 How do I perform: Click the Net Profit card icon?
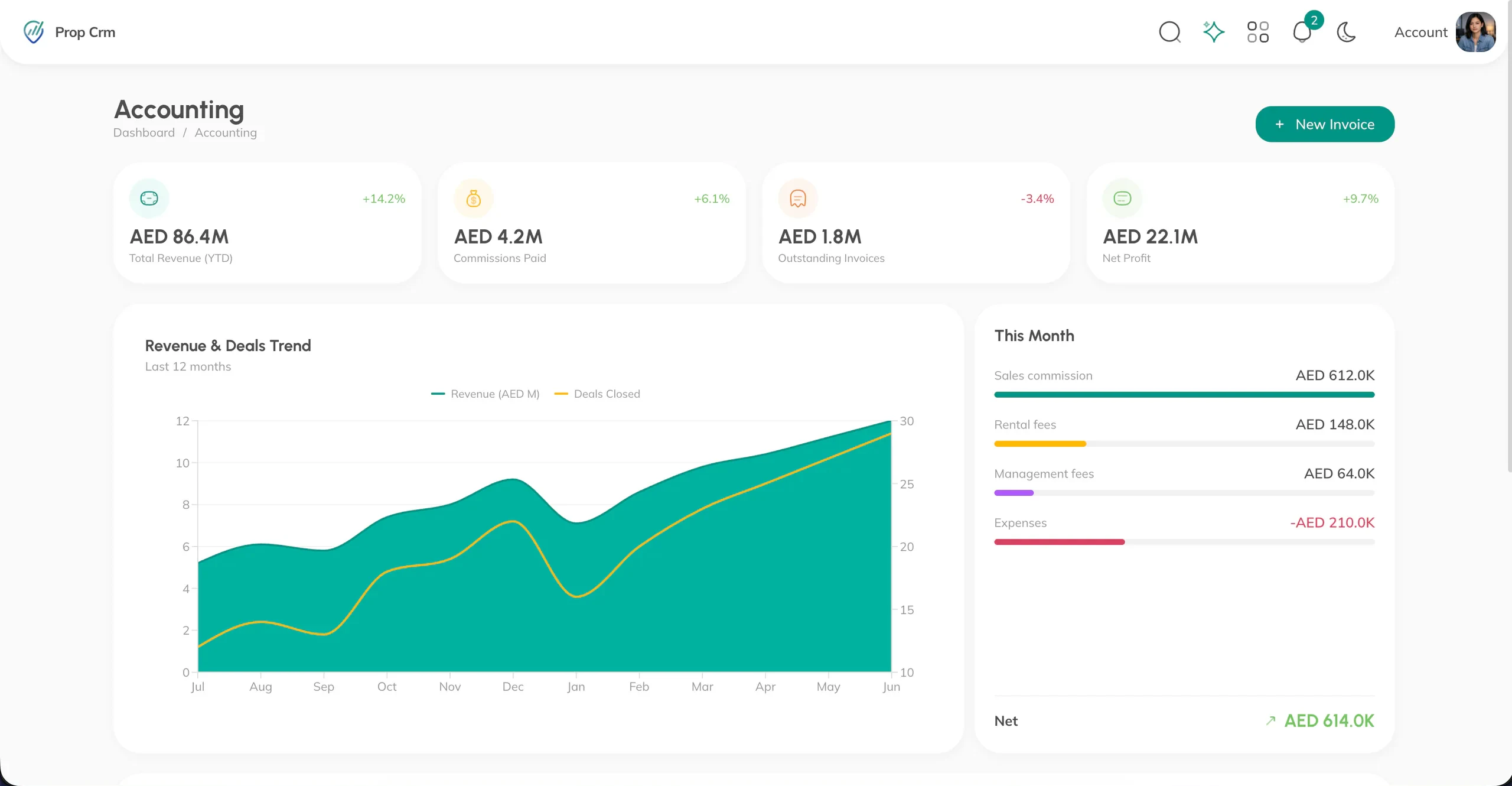[x=1122, y=199]
